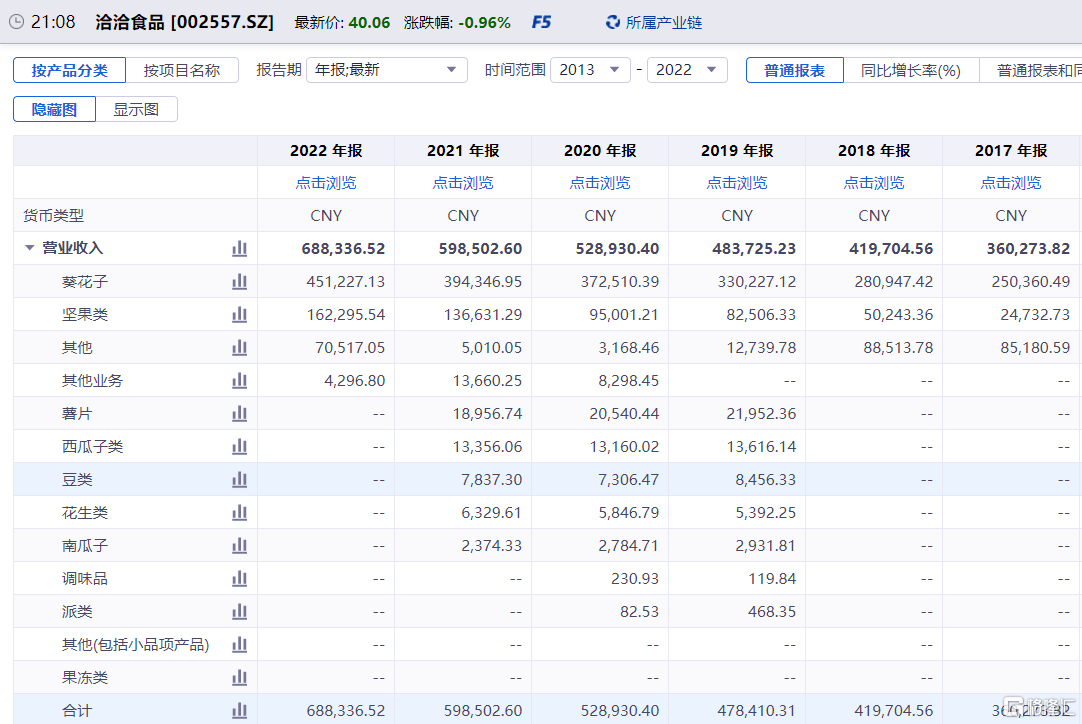Select the 货币类型 row label
1082x724 pixels.
click(53, 216)
